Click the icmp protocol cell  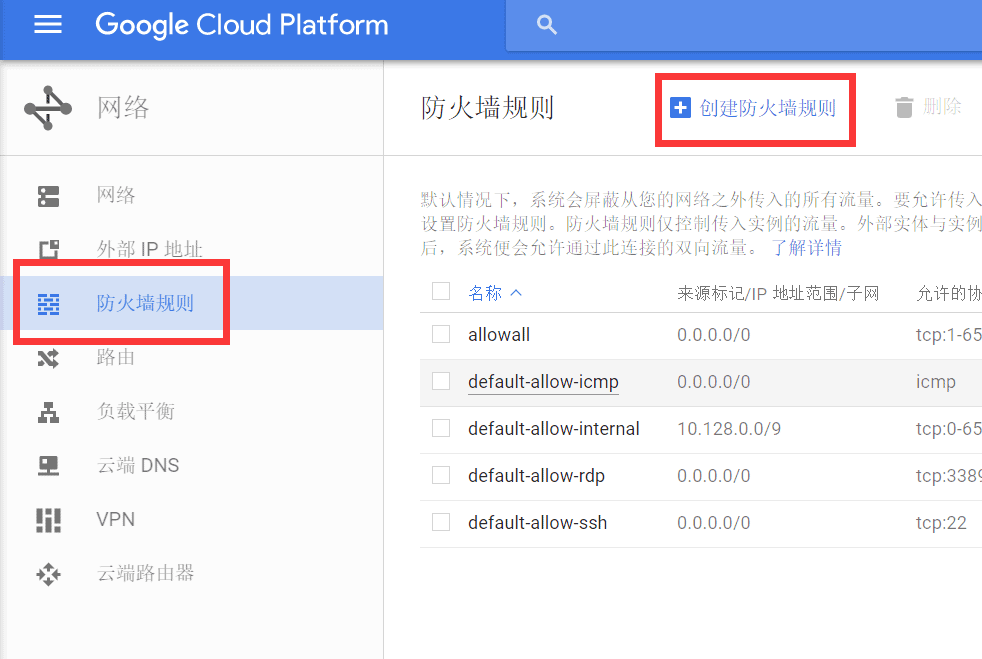[936, 381]
